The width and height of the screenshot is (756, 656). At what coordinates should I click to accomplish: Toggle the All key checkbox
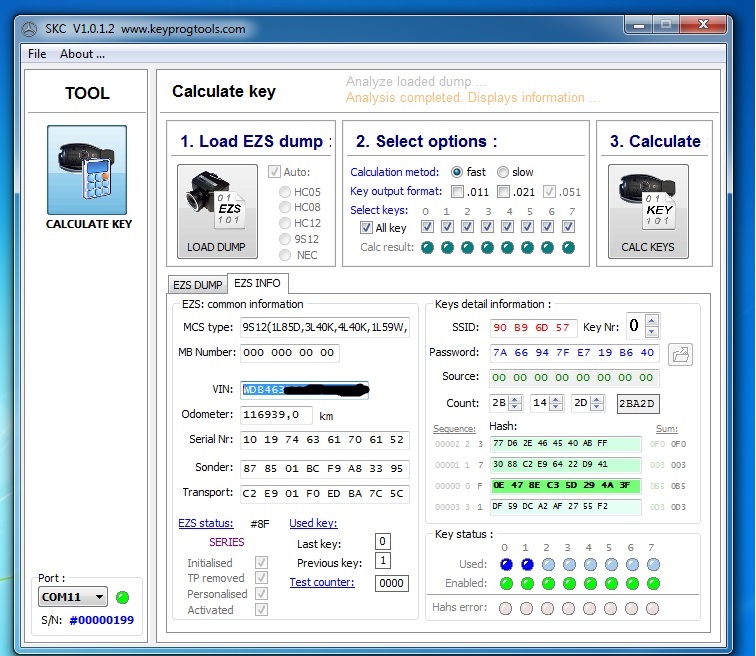(x=367, y=229)
